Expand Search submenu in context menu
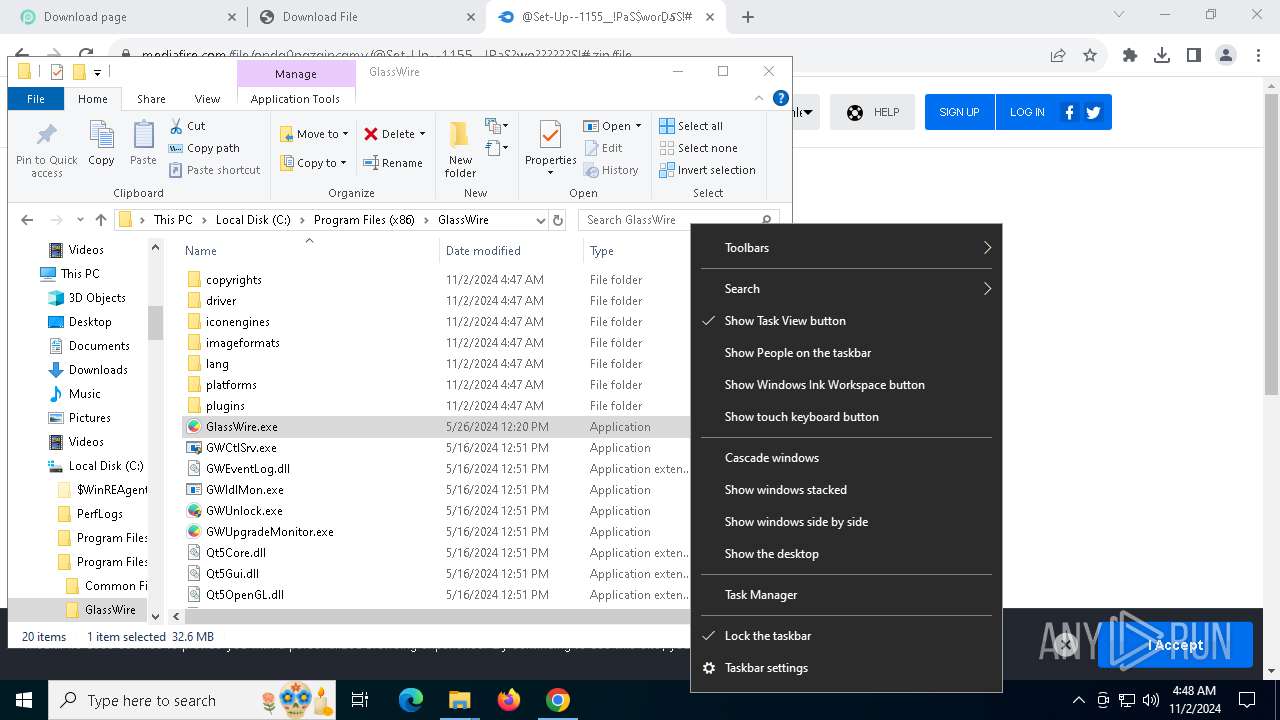The height and width of the screenshot is (720, 1280). click(846, 289)
